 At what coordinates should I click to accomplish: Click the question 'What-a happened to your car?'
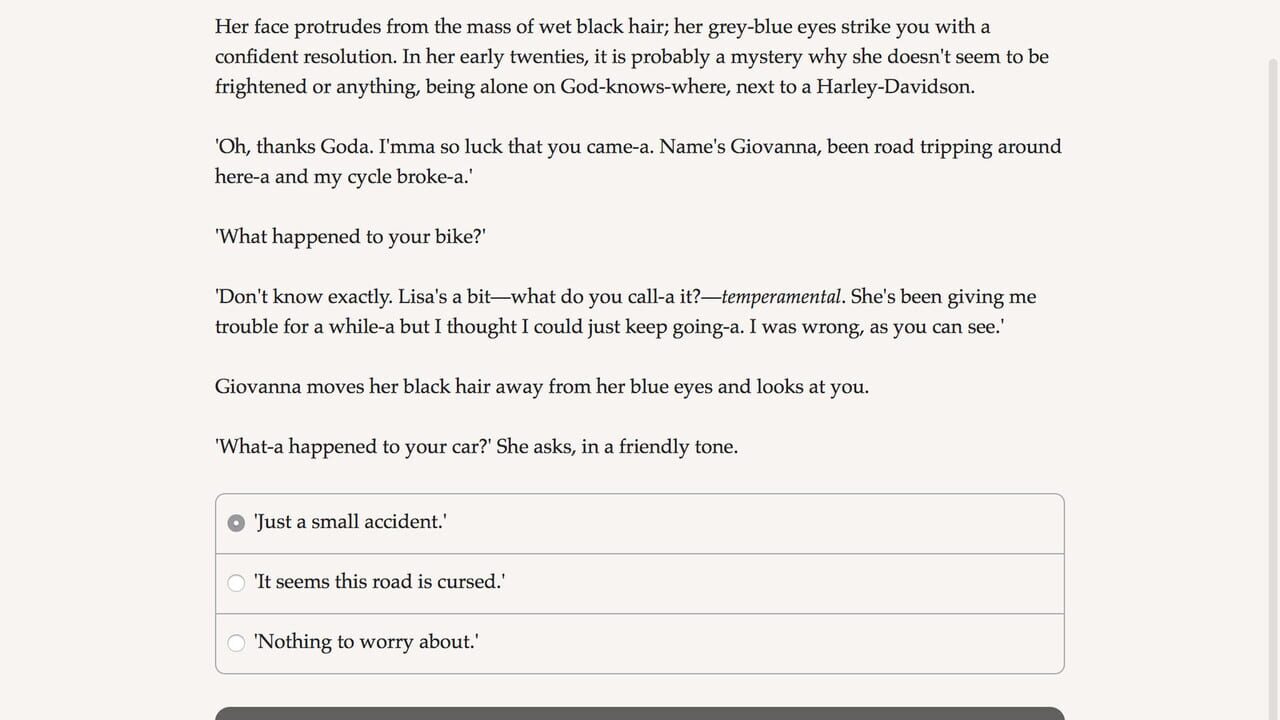[x=353, y=447]
